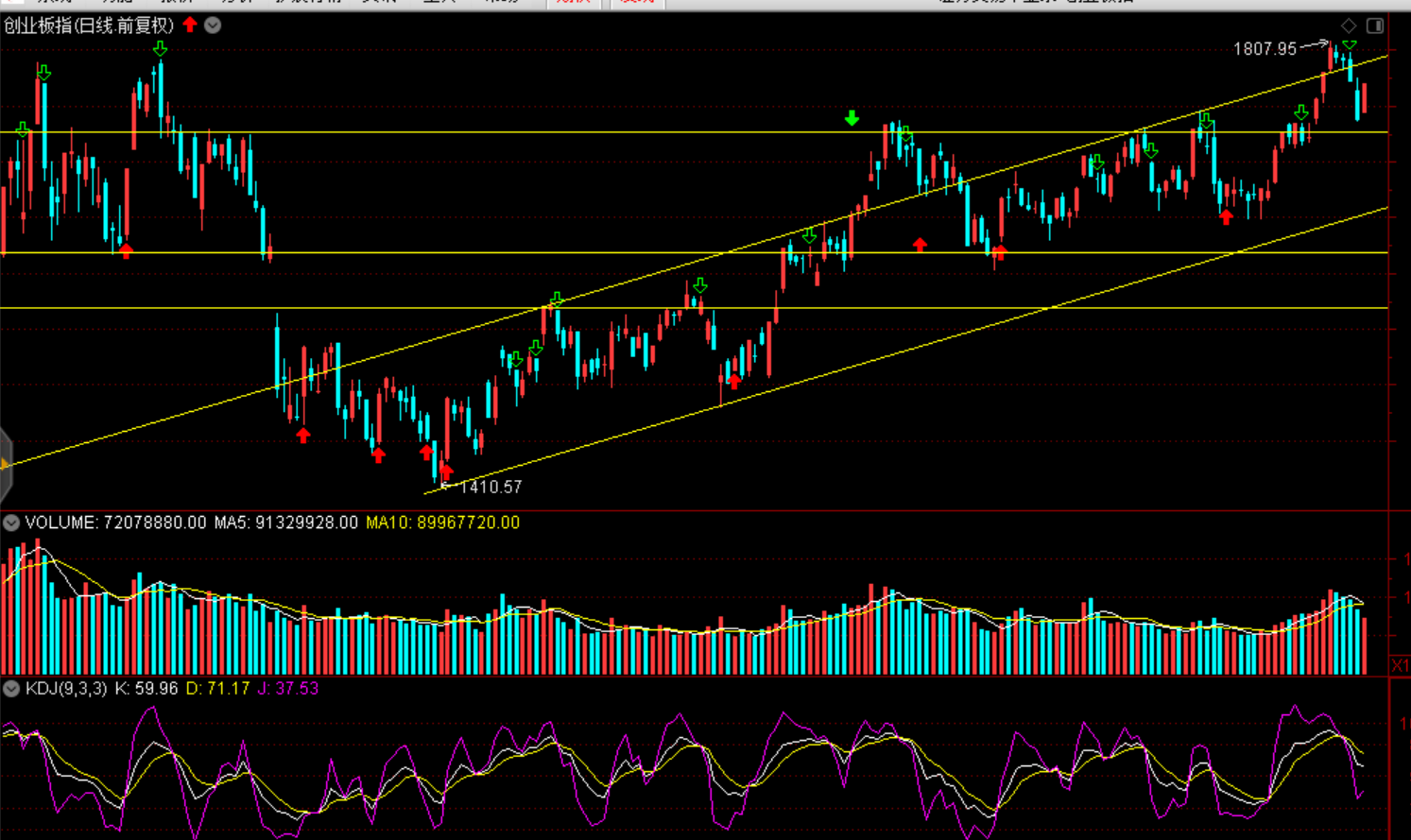Click the MA10 volume value label
Image resolution: width=1411 pixels, height=840 pixels.
(x=442, y=523)
